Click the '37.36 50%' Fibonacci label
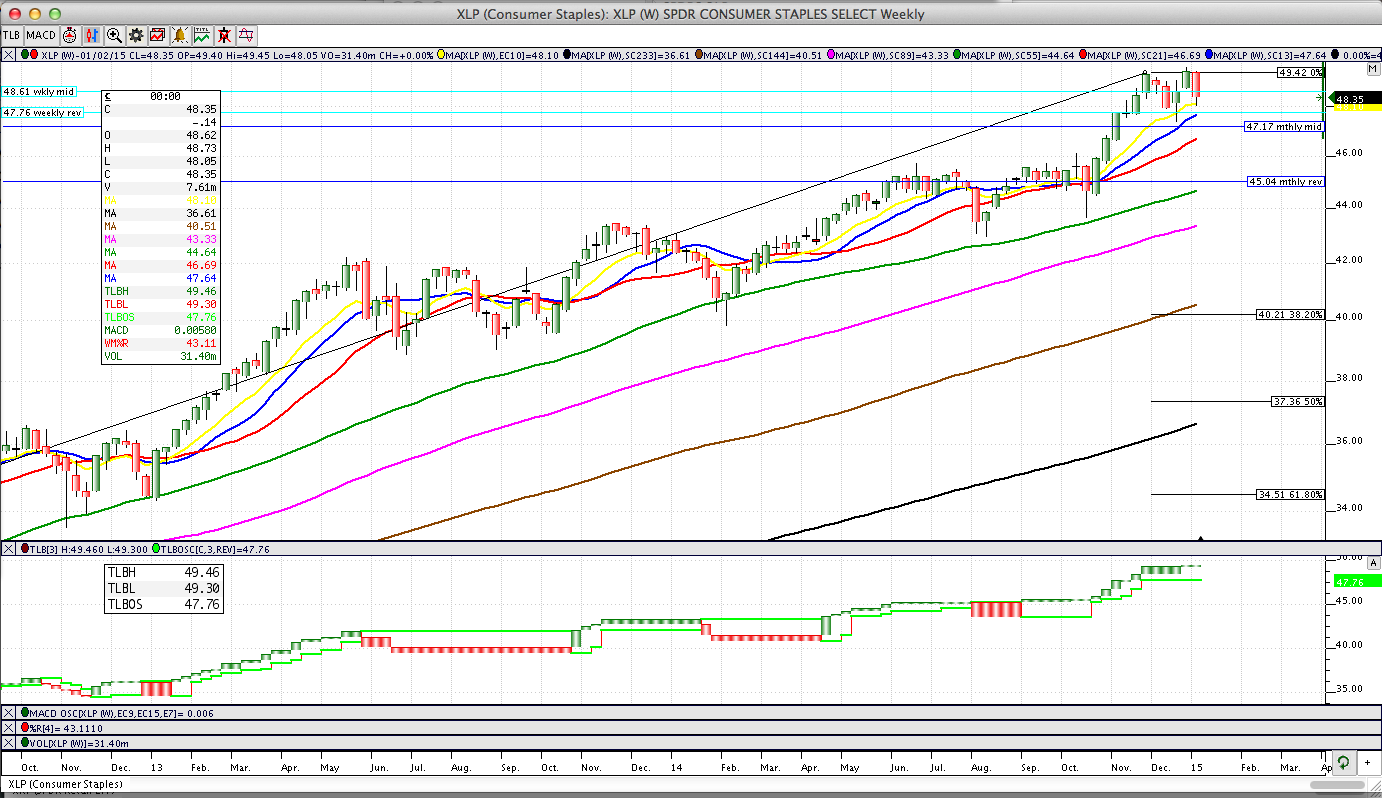 pyautogui.click(x=1298, y=401)
